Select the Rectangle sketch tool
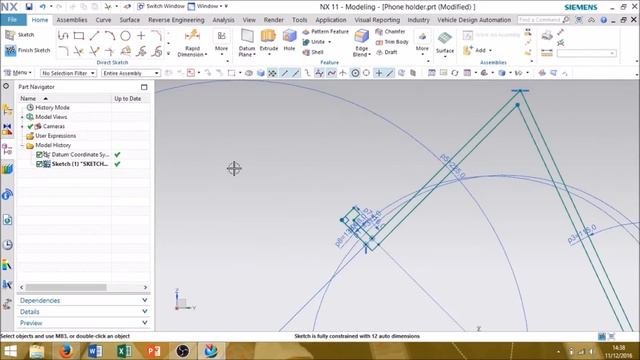 (79, 36)
